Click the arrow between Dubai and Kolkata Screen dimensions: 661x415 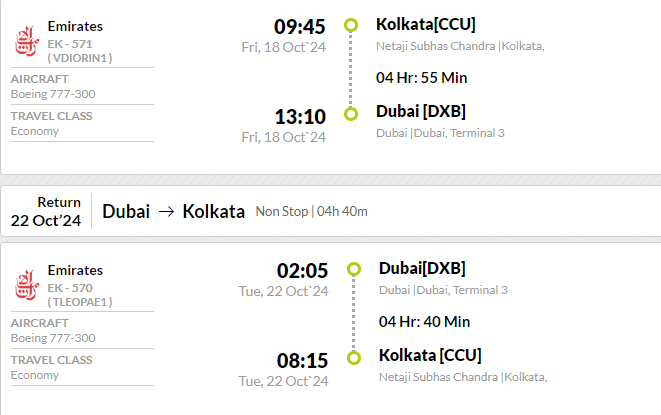click(x=166, y=212)
